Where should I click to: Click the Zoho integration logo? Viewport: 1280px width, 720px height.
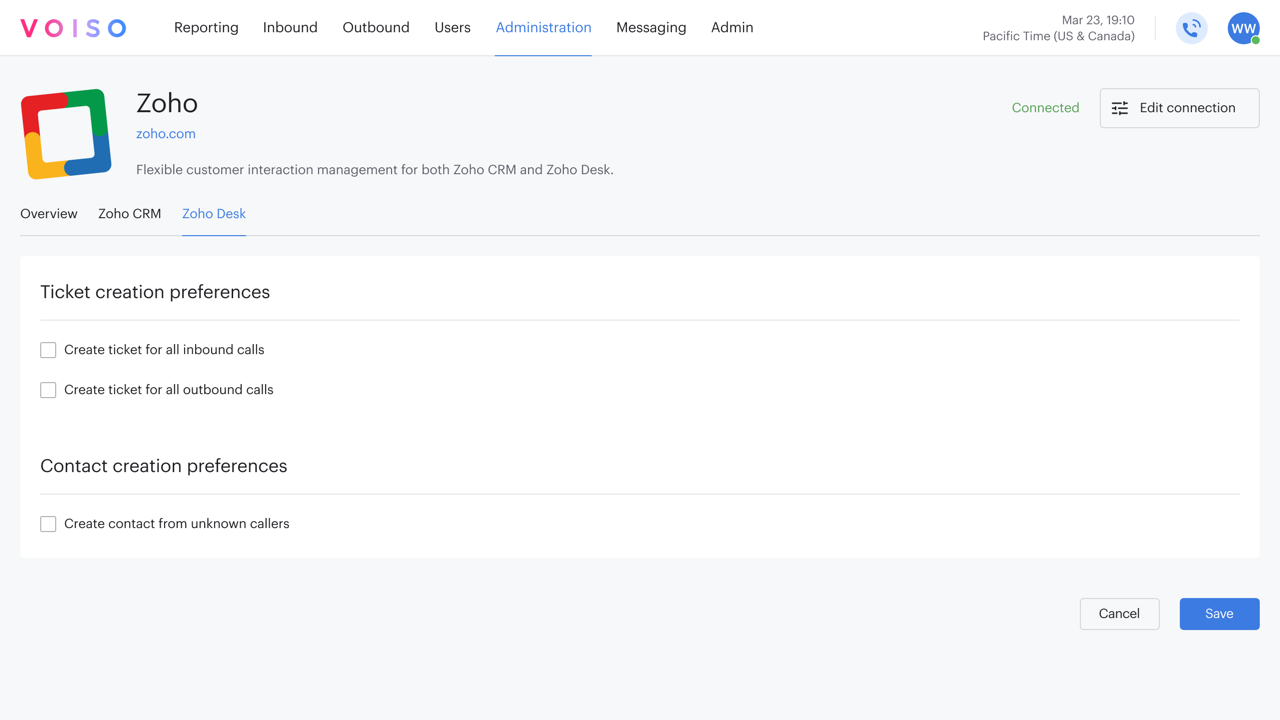point(66,134)
